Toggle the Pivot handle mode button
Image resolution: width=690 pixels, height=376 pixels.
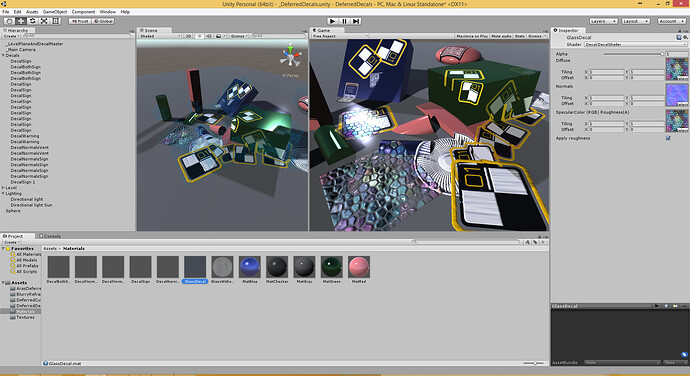(80, 21)
